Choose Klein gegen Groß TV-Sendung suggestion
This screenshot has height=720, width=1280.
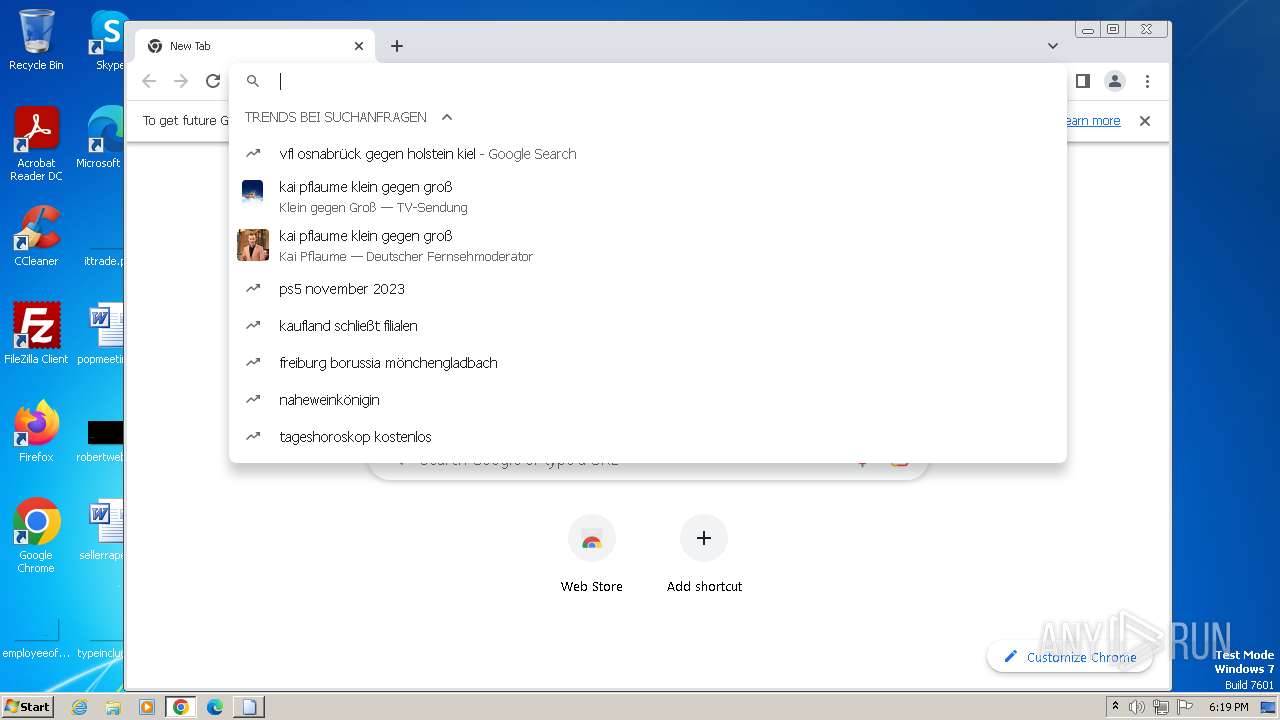(648, 197)
